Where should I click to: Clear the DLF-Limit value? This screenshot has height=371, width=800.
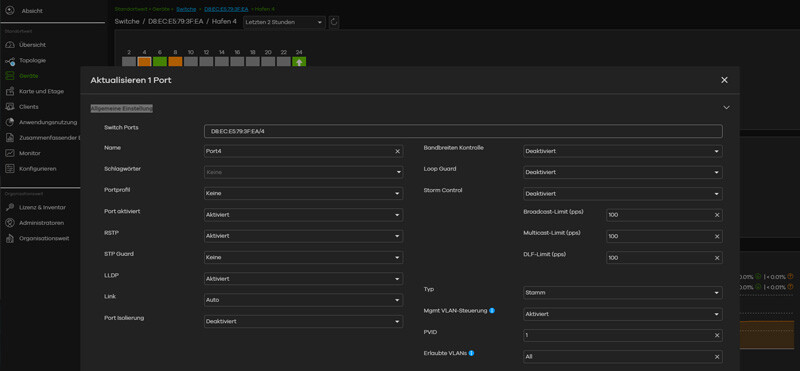click(x=717, y=258)
